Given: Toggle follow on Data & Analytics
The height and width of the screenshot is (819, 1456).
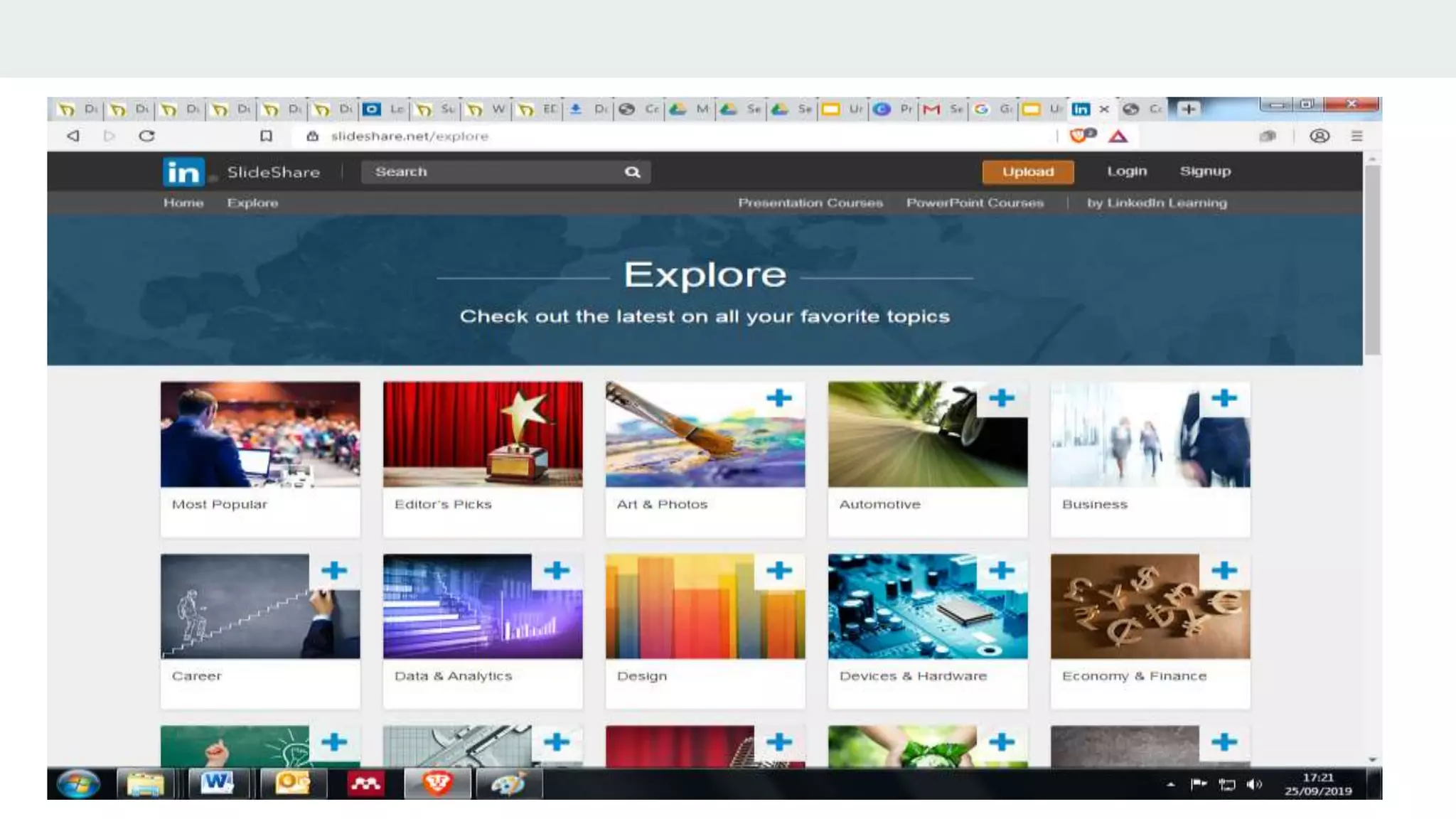Looking at the screenshot, I should point(557,570).
